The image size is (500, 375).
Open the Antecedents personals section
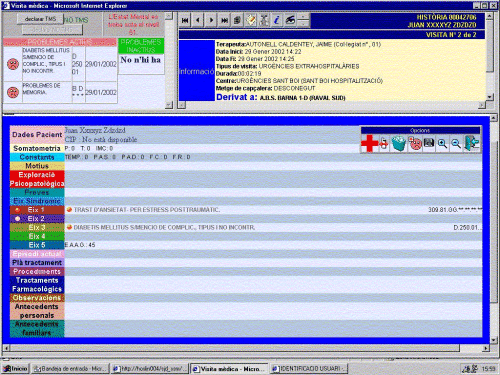pyautogui.click(x=37, y=311)
